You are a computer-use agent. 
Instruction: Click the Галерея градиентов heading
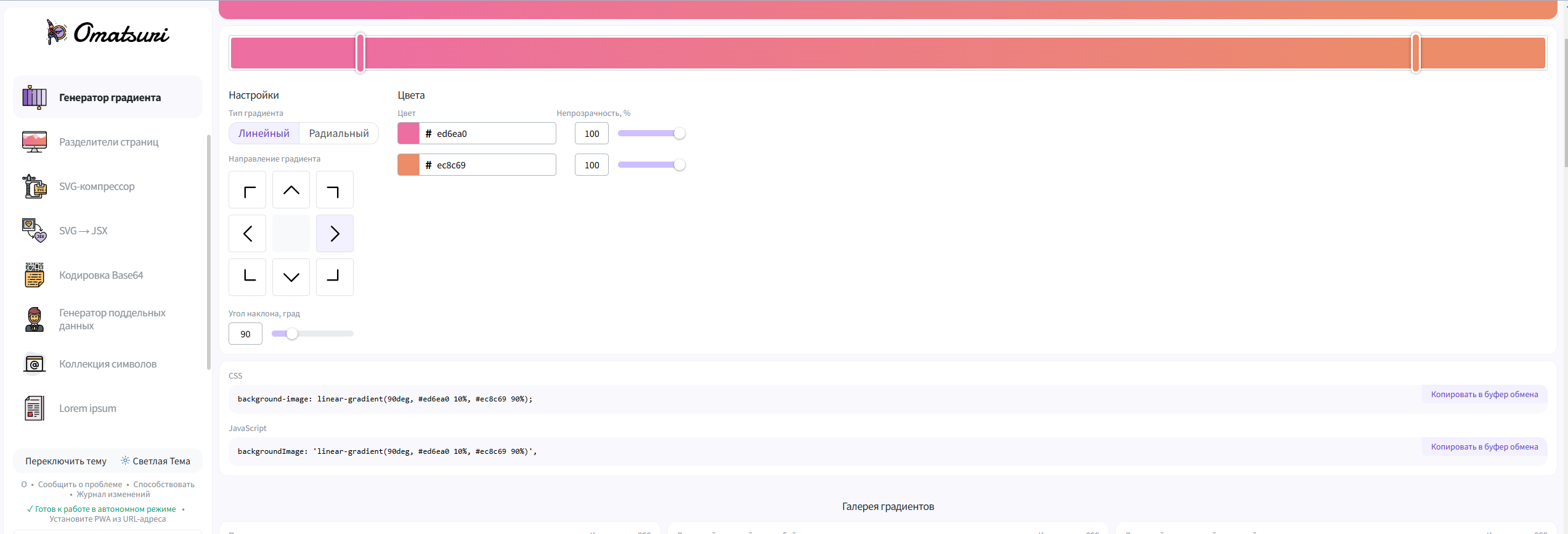coord(888,506)
